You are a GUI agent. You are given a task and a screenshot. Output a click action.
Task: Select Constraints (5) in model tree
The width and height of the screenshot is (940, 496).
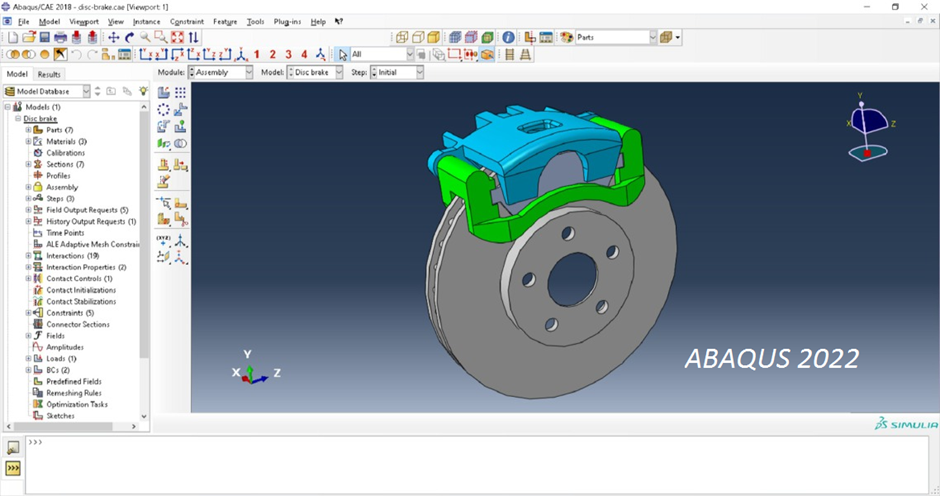[x=70, y=313]
